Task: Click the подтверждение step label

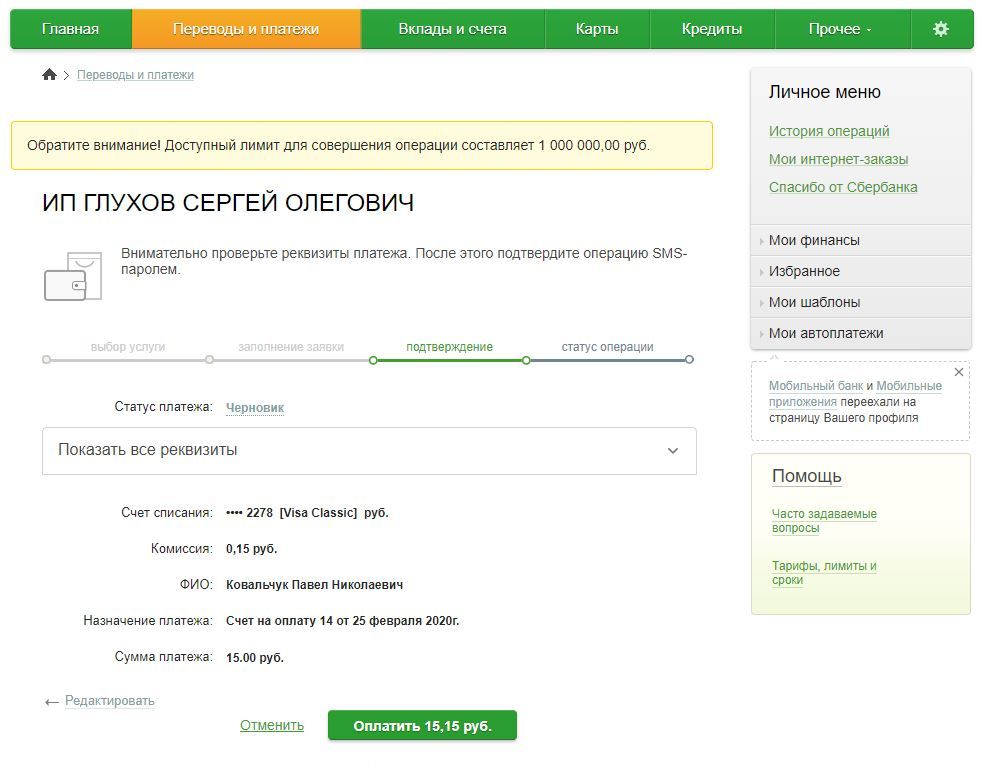Action: (450, 347)
